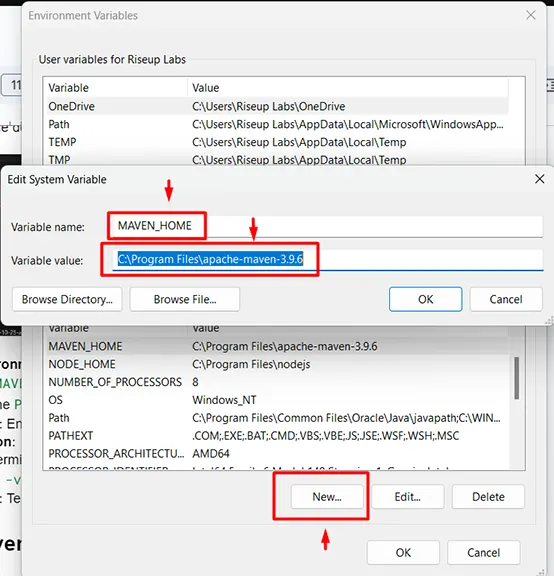Click the Windows_NT value cell
Image resolution: width=554 pixels, height=576 pixels.
pyautogui.click(x=224, y=400)
